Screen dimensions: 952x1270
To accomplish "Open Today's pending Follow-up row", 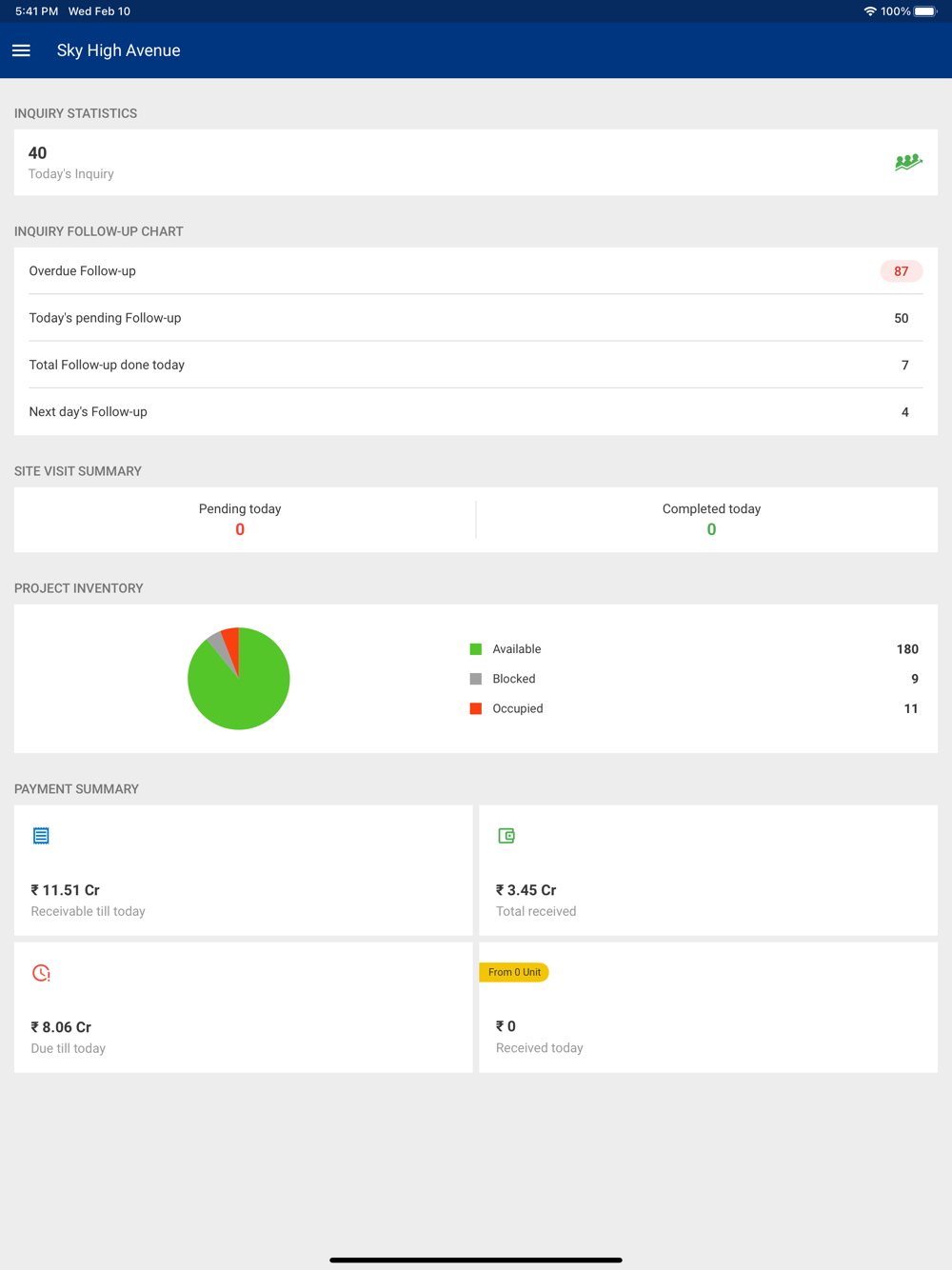I will [476, 318].
